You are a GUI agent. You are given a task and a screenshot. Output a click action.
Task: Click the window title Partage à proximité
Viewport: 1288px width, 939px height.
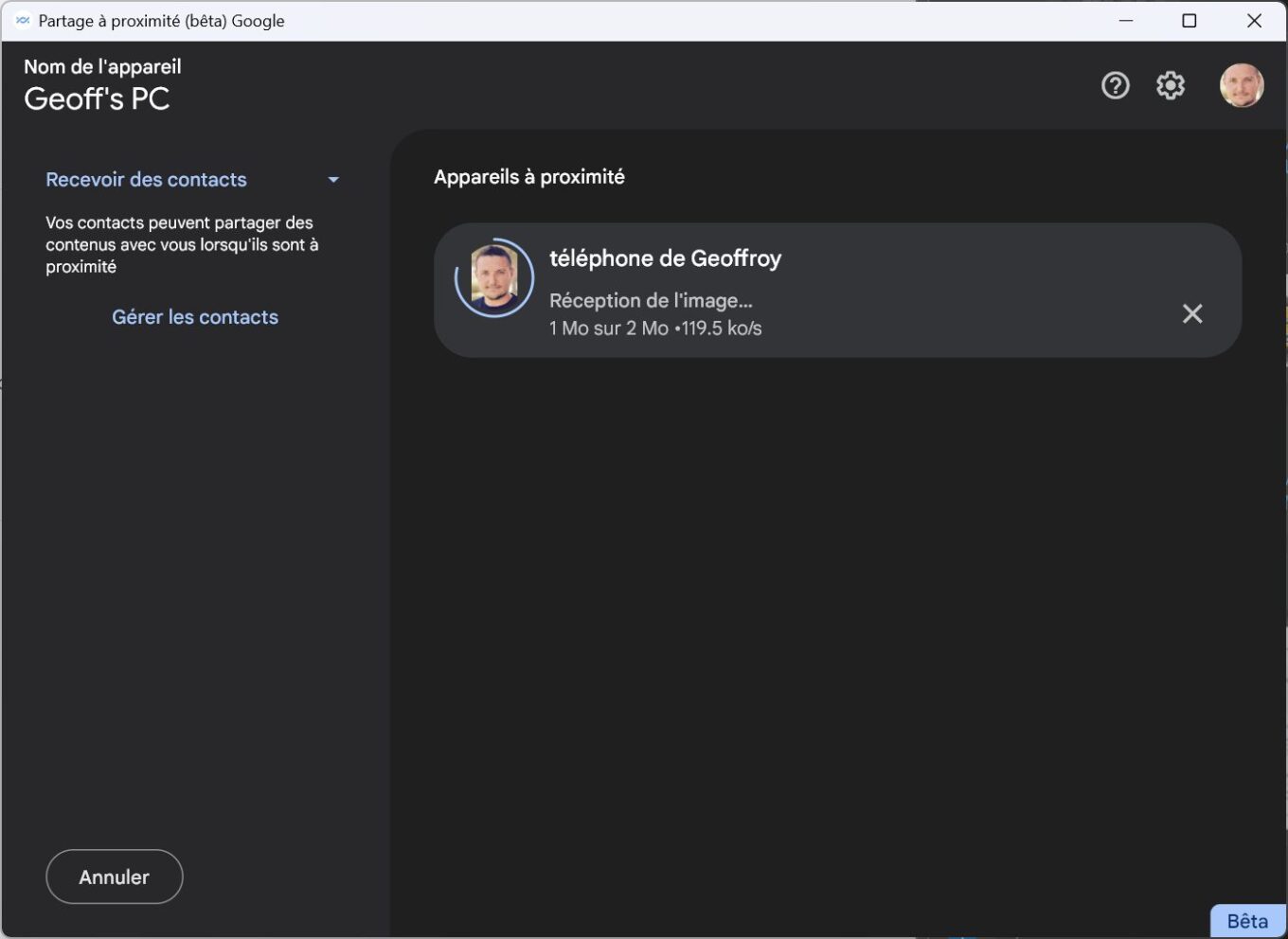point(162,21)
